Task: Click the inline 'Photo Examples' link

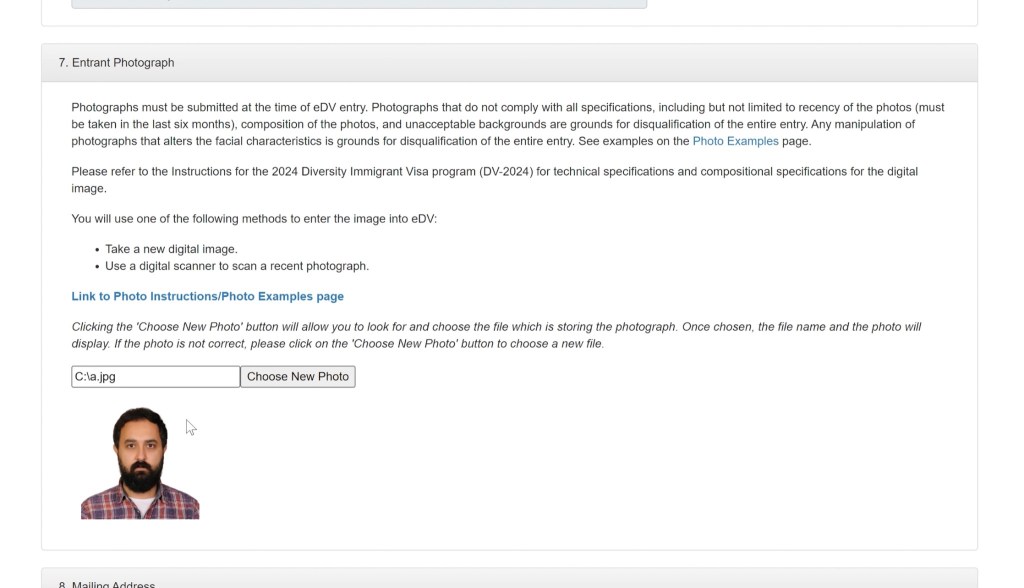Action: point(735,141)
